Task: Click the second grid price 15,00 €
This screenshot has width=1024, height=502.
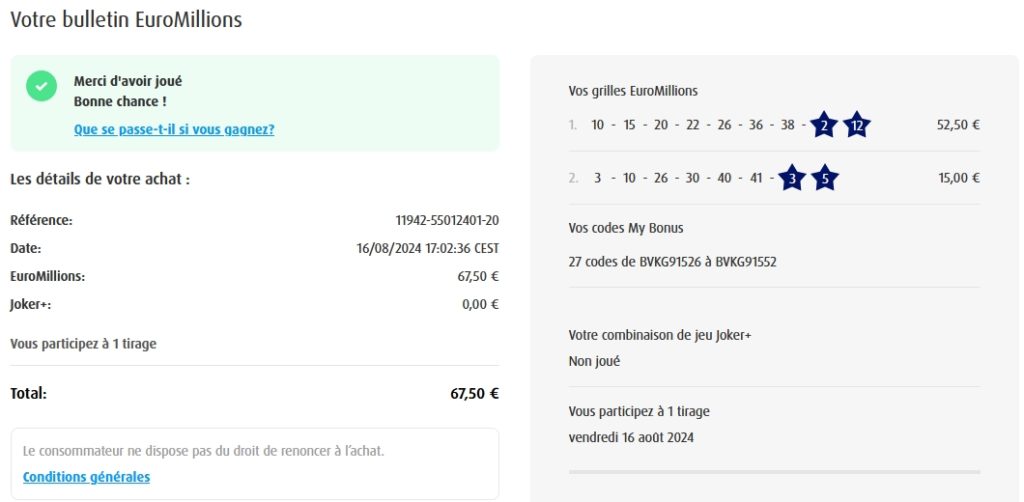Action: [x=958, y=178]
